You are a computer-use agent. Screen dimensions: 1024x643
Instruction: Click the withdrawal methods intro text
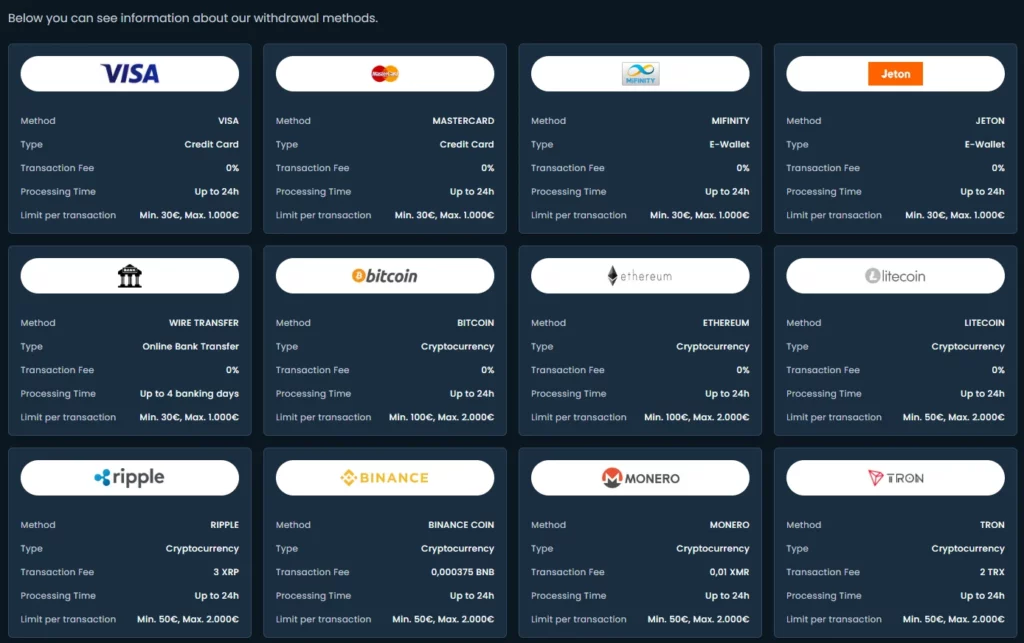(x=193, y=18)
